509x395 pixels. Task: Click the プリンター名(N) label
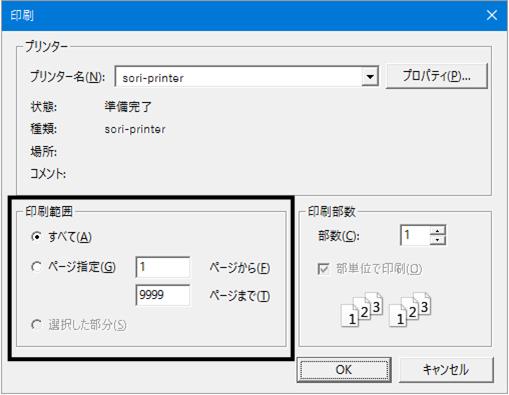[x=68, y=77]
